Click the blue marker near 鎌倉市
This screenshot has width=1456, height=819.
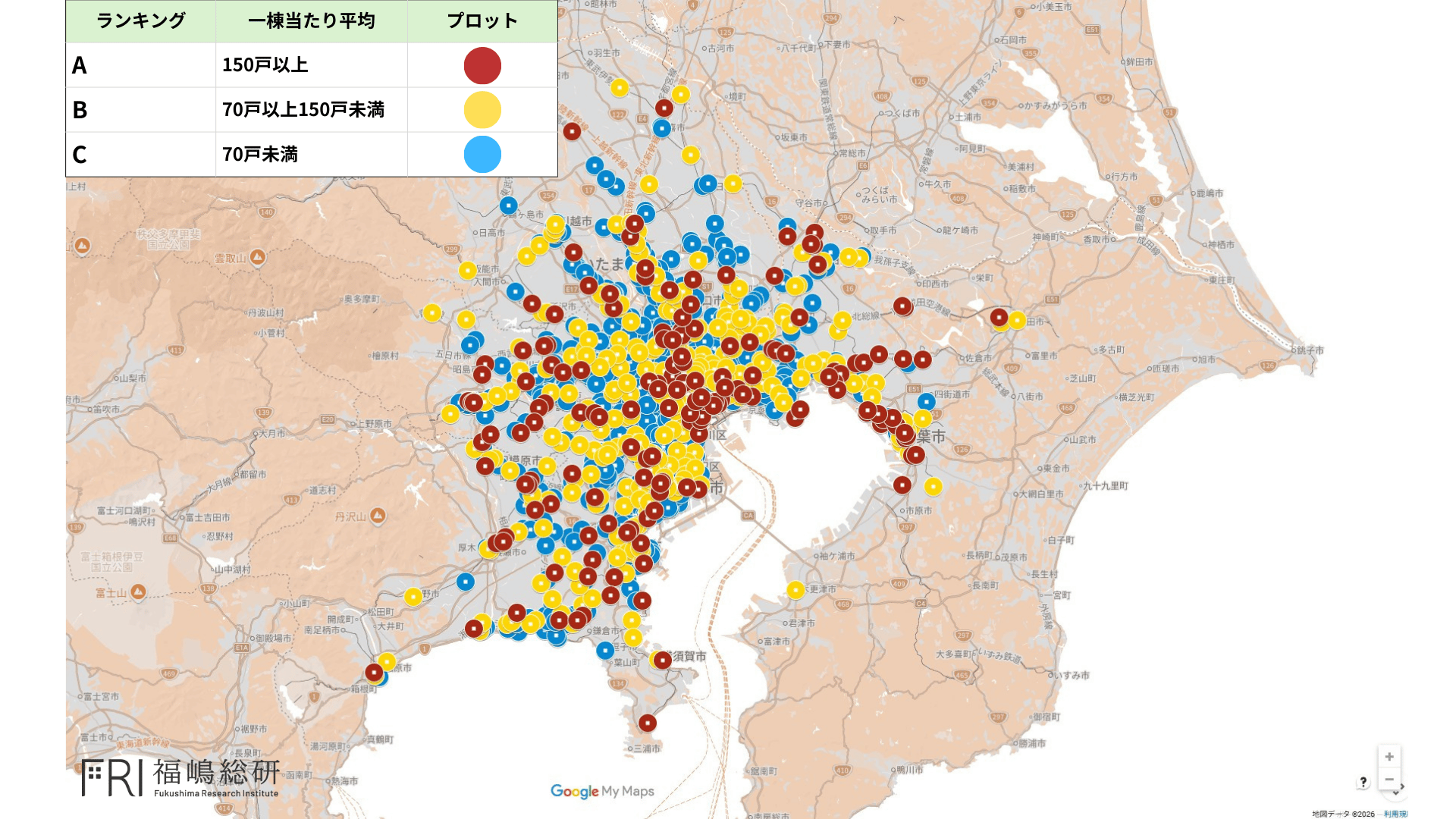pyautogui.click(x=605, y=650)
